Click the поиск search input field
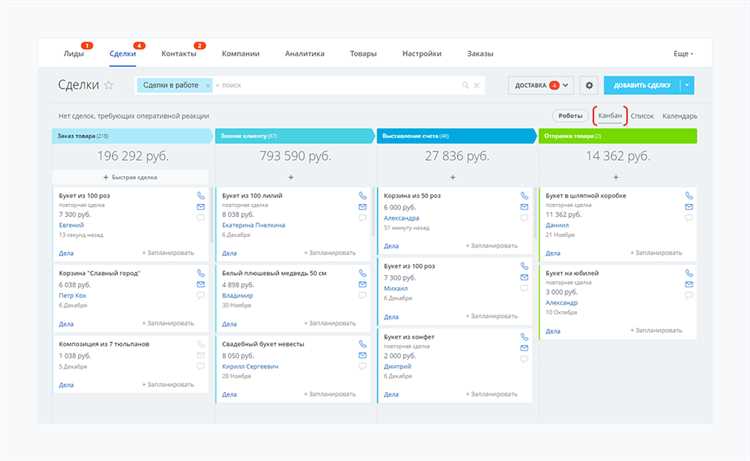The height and width of the screenshot is (461, 750). click(x=337, y=85)
